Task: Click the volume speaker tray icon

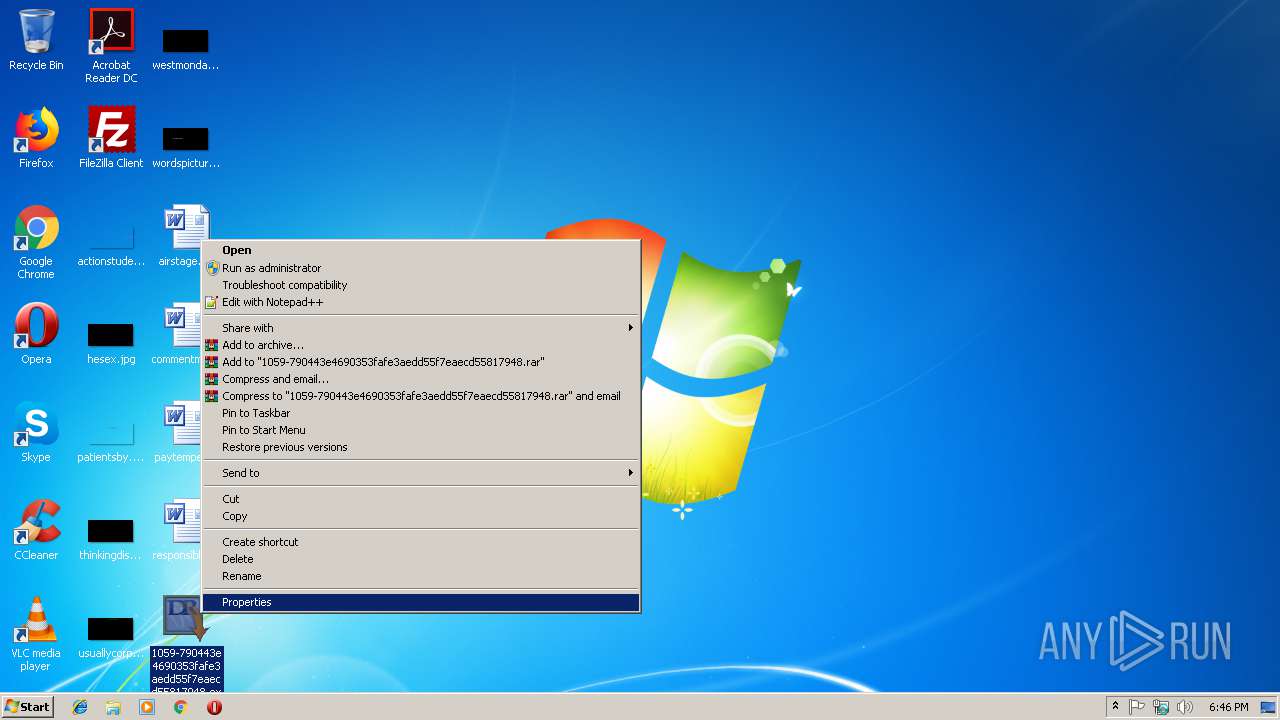Action: (1185, 707)
